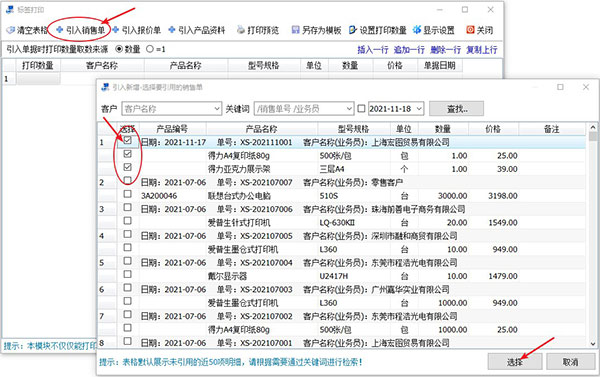Click the 三层A4 specification cell
Screen dimensions: 600x377
[332, 169]
